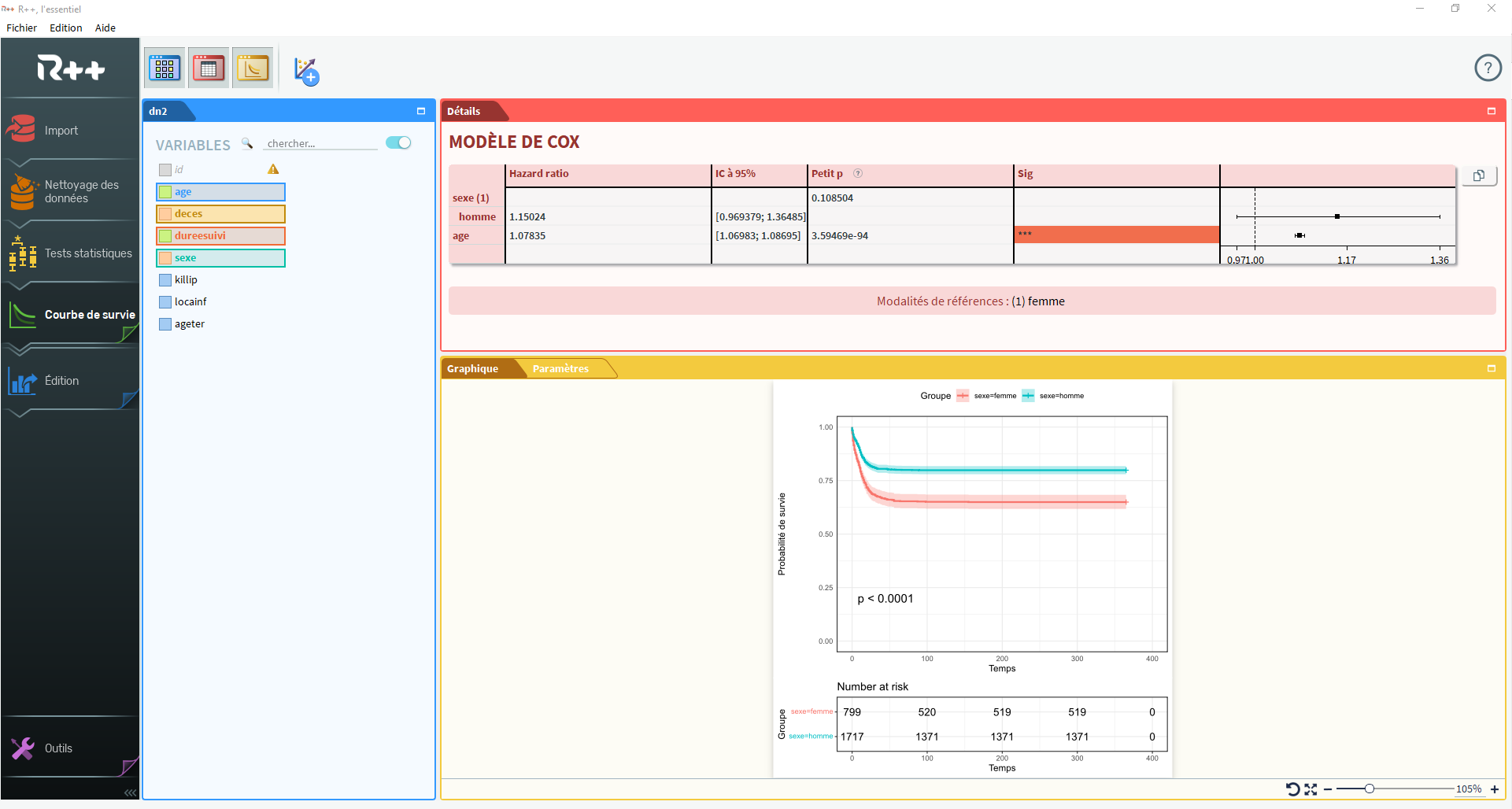Adjust the graph zoom slider
The height and width of the screenshot is (809, 1512).
tap(1369, 789)
